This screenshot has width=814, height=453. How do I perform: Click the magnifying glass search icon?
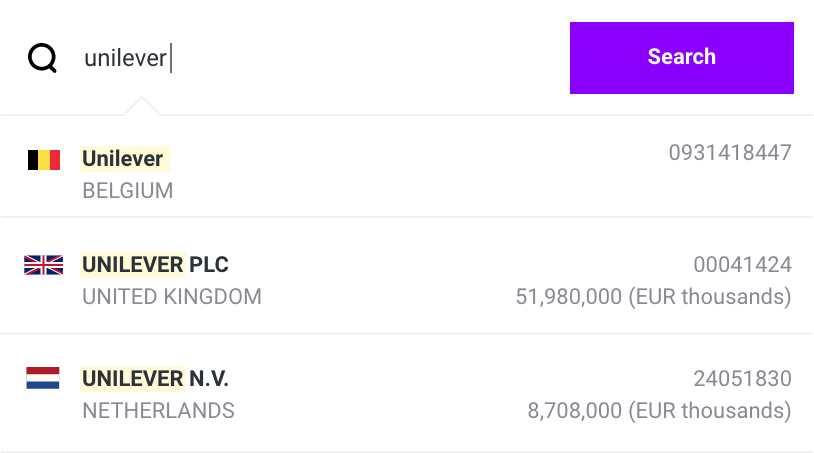point(42,58)
